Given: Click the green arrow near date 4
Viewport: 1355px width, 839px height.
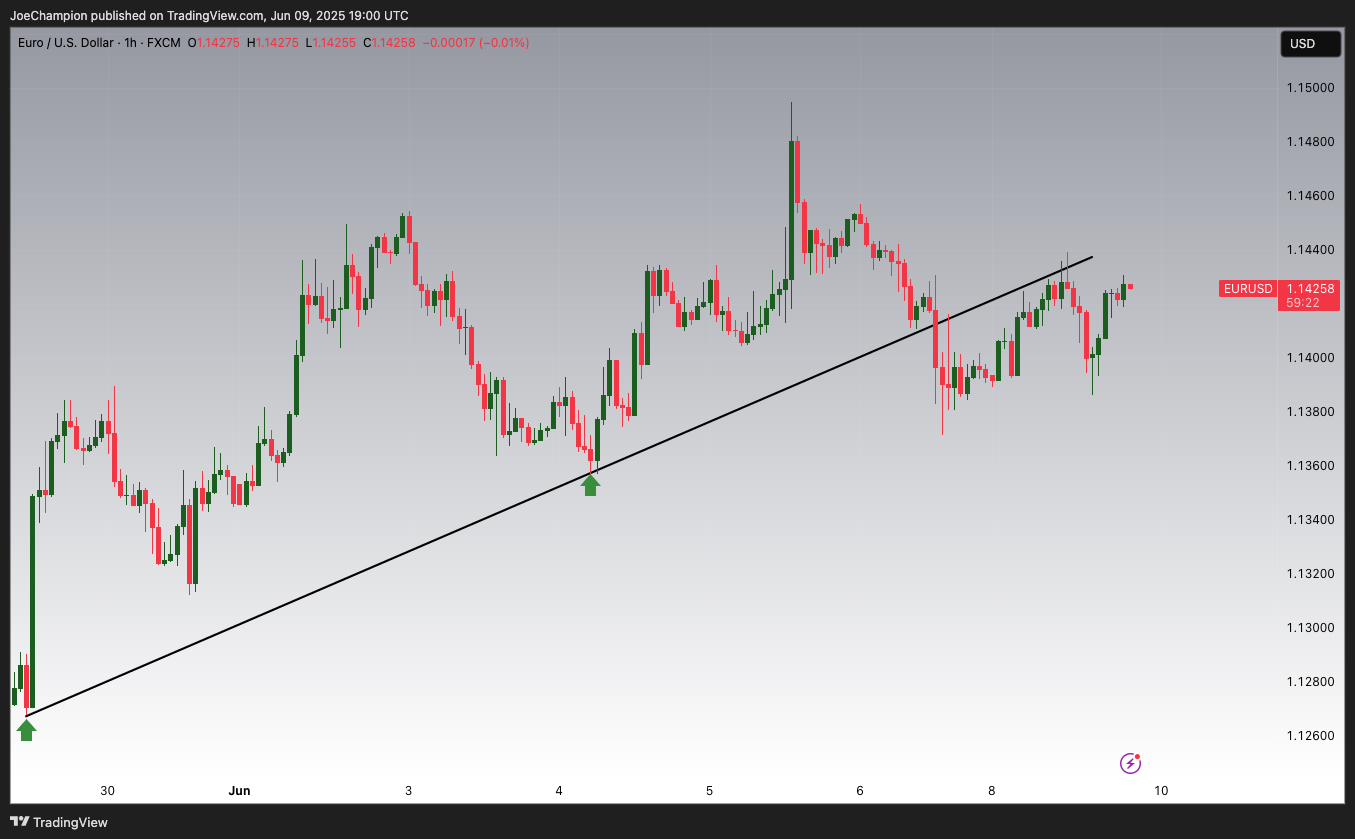Looking at the screenshot, I should tap(591, 485).
